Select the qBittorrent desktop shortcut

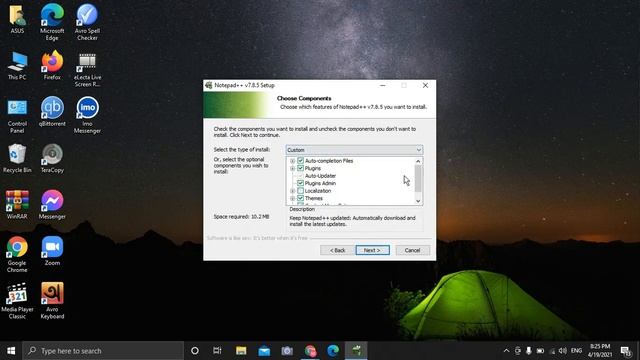point(52,111)
